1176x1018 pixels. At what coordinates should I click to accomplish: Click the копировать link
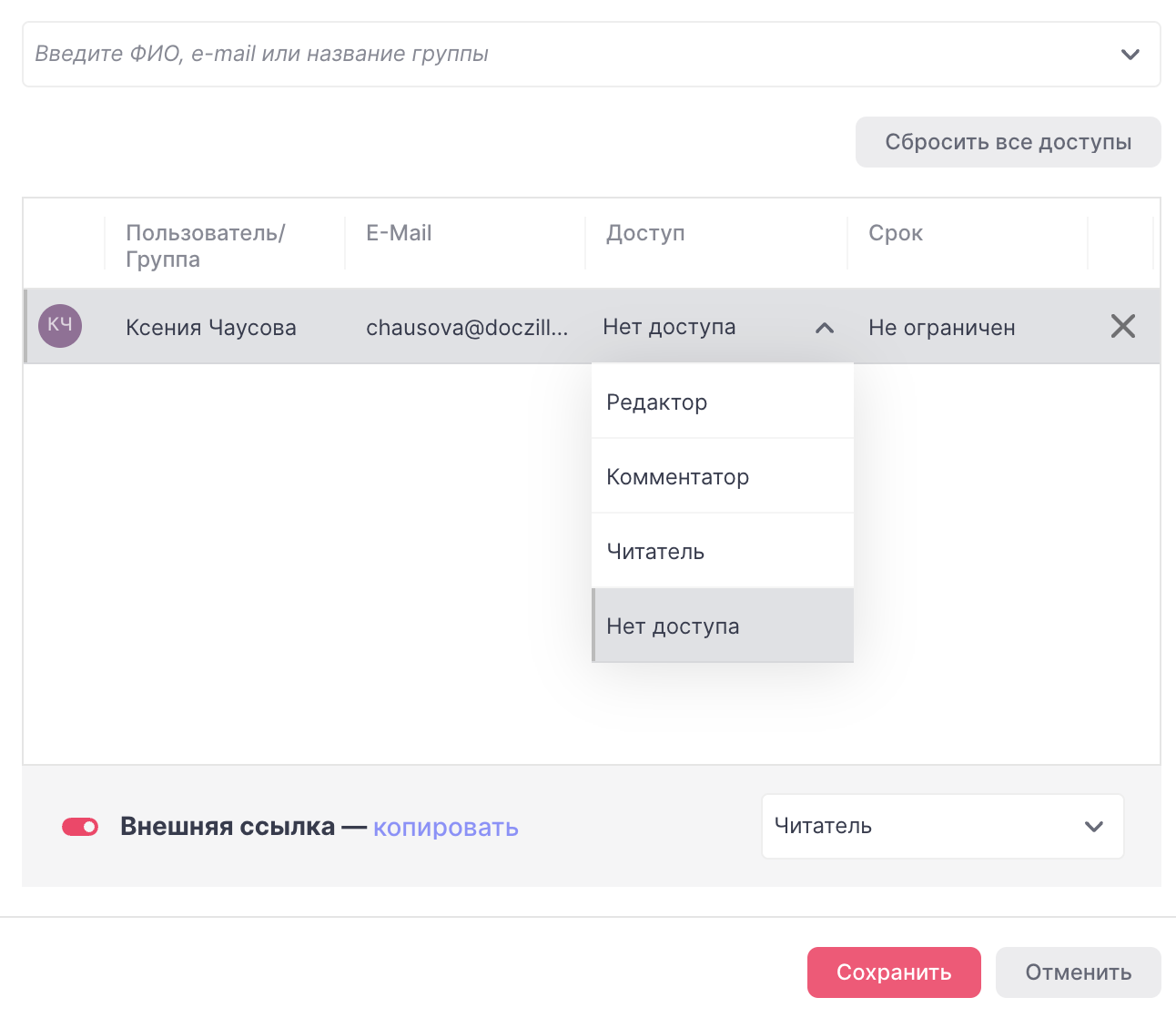(x=445, y=828)
